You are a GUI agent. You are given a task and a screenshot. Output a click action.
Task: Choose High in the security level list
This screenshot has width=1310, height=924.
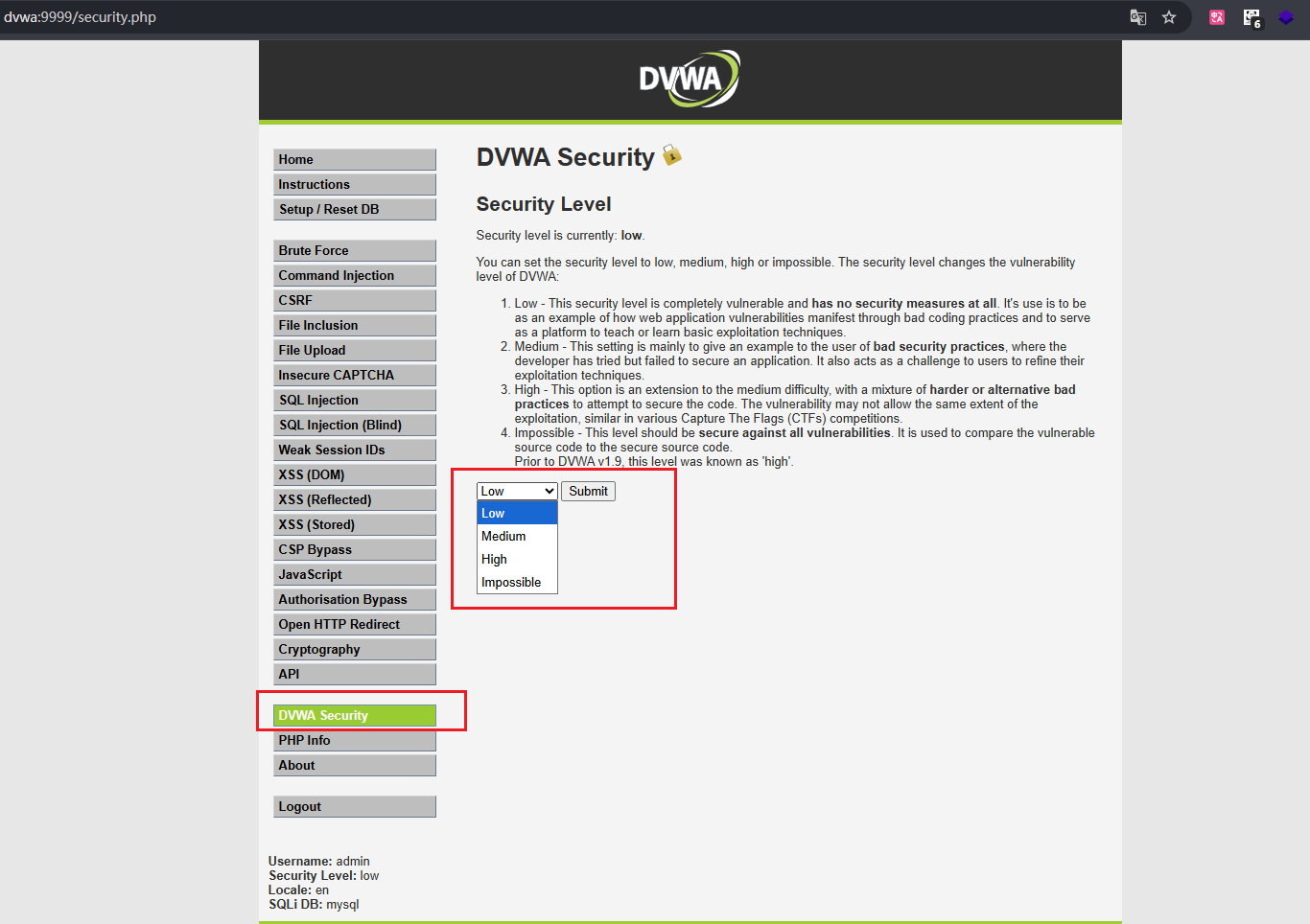click(495, 560)
